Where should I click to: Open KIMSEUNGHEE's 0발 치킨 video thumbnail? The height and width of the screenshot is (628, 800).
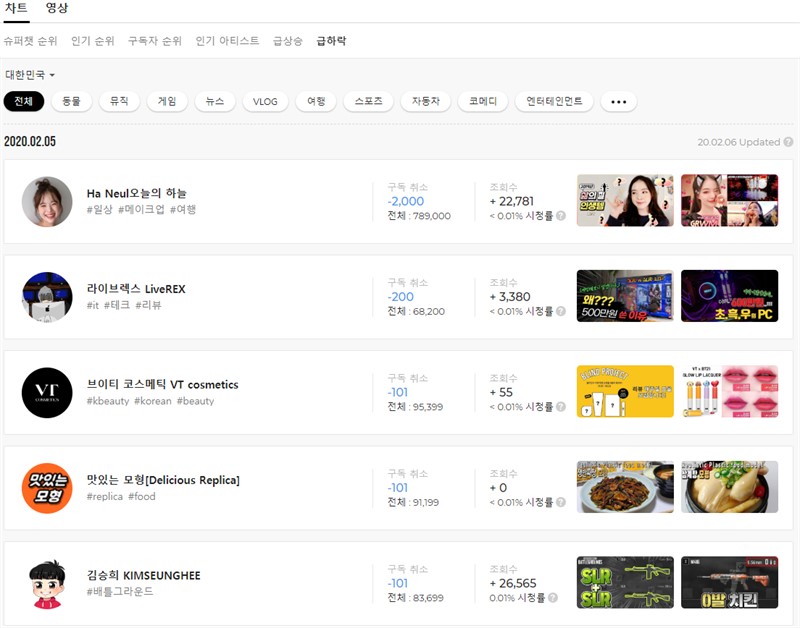point(729,583)
